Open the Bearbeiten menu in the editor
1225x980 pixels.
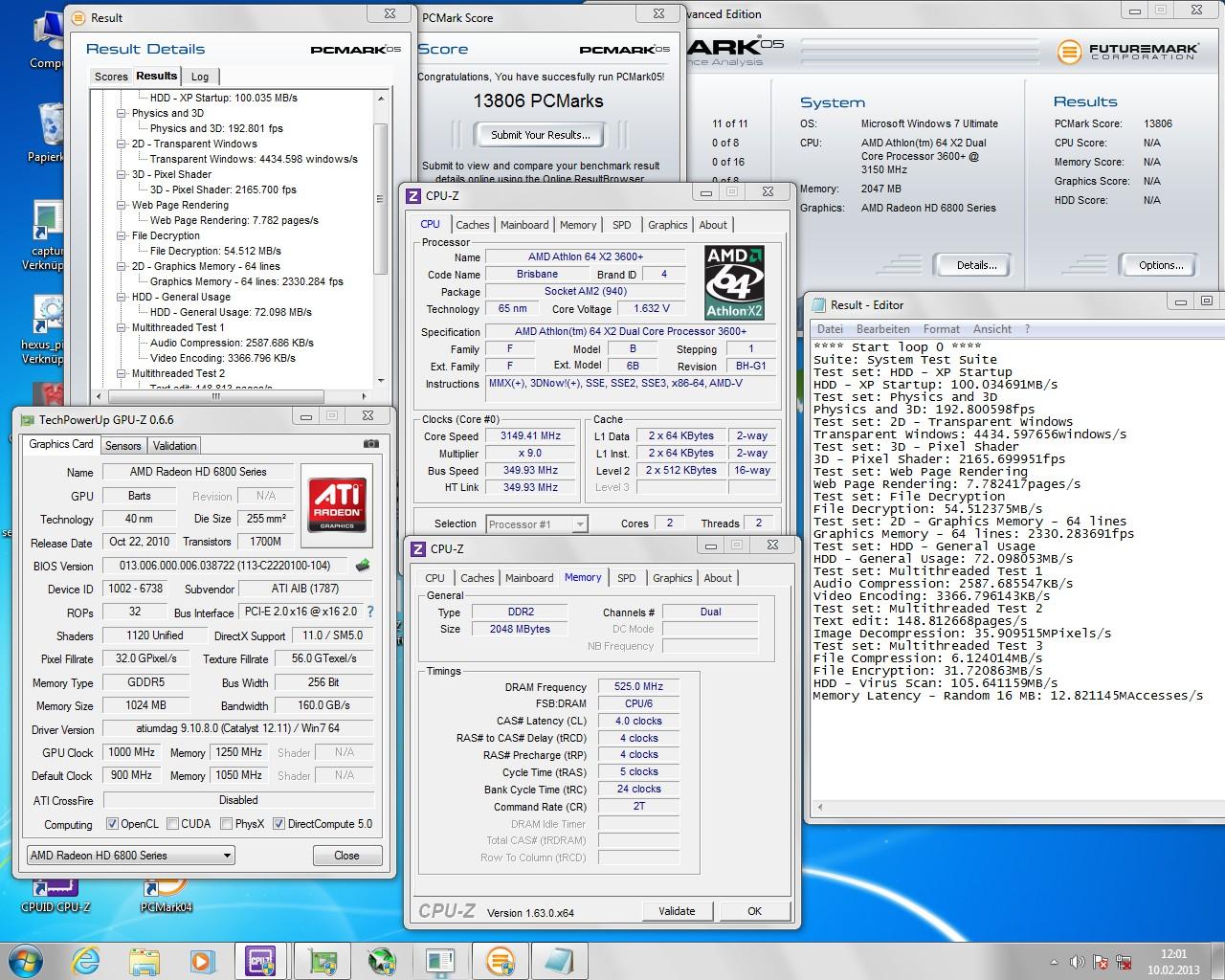tap(882, 329)
